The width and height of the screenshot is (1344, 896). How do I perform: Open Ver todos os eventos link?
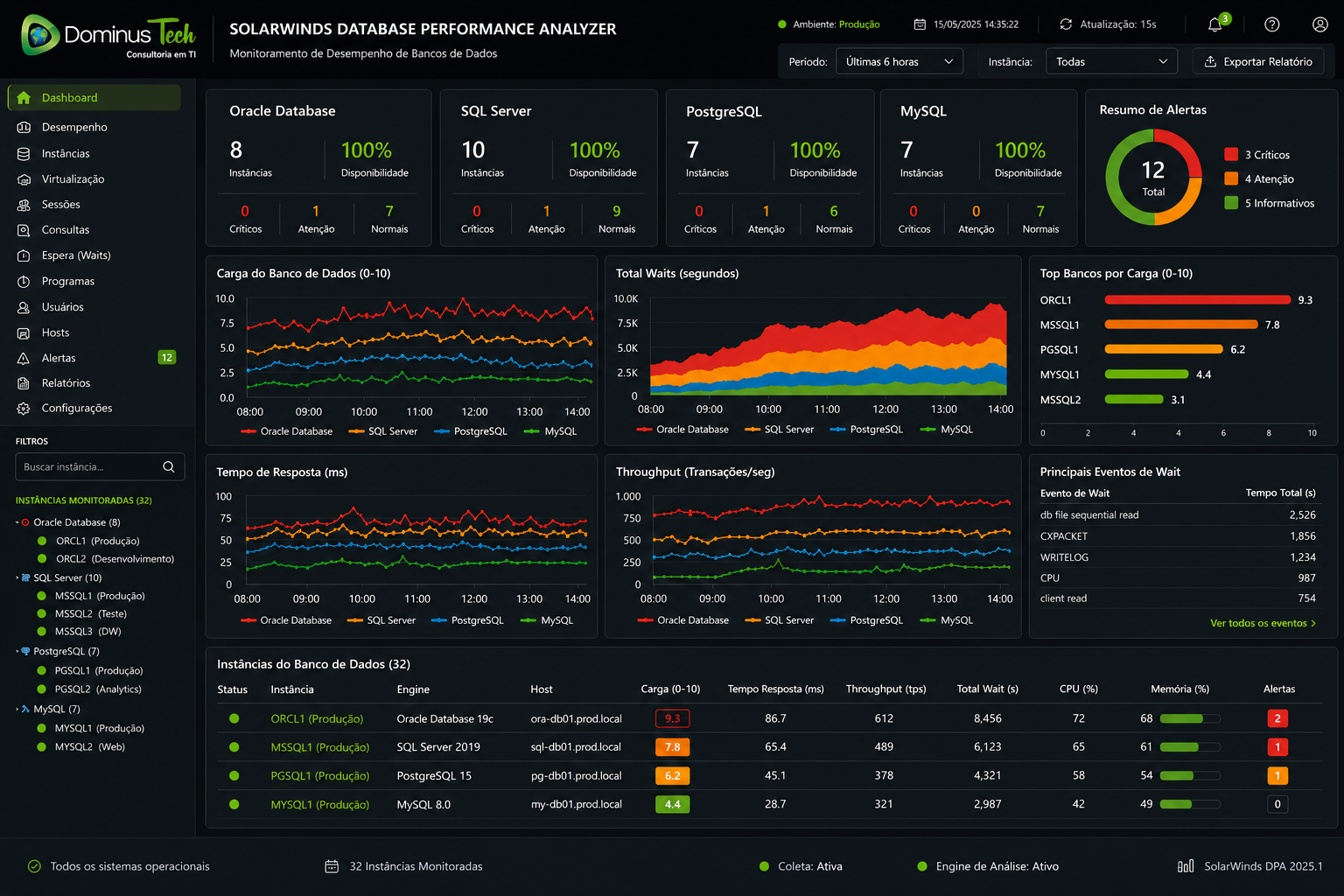(x=1263, y=623)
